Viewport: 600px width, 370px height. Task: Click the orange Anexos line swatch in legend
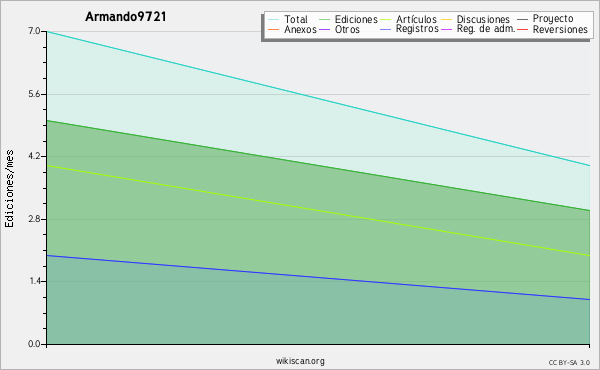coord(274,29)
